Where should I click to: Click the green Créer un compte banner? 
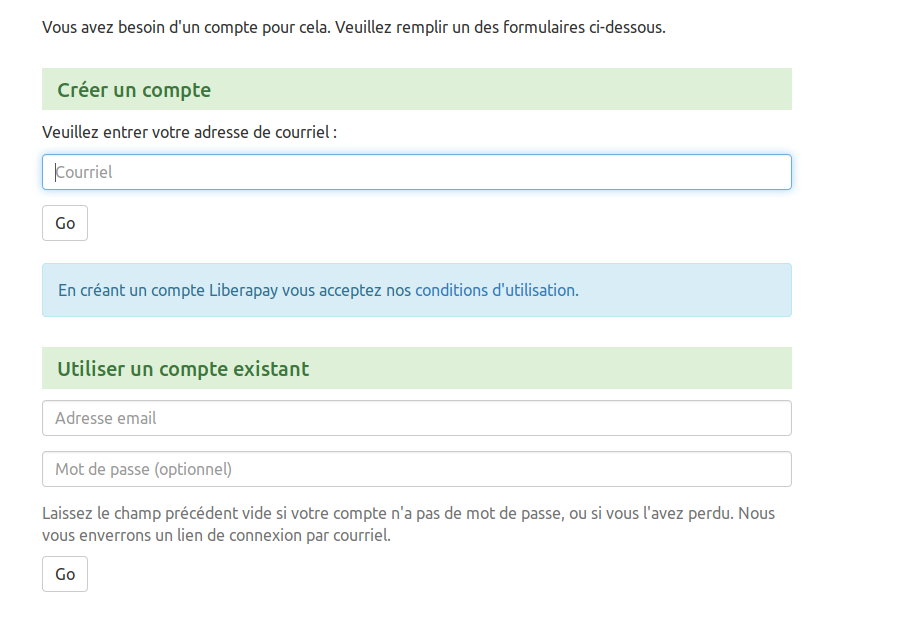coord(415,89)
